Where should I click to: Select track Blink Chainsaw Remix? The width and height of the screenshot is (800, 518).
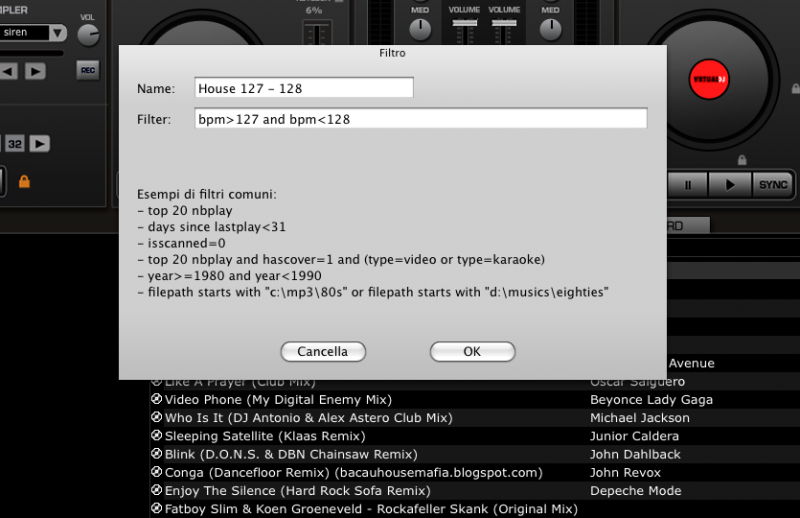click(291, 454)
